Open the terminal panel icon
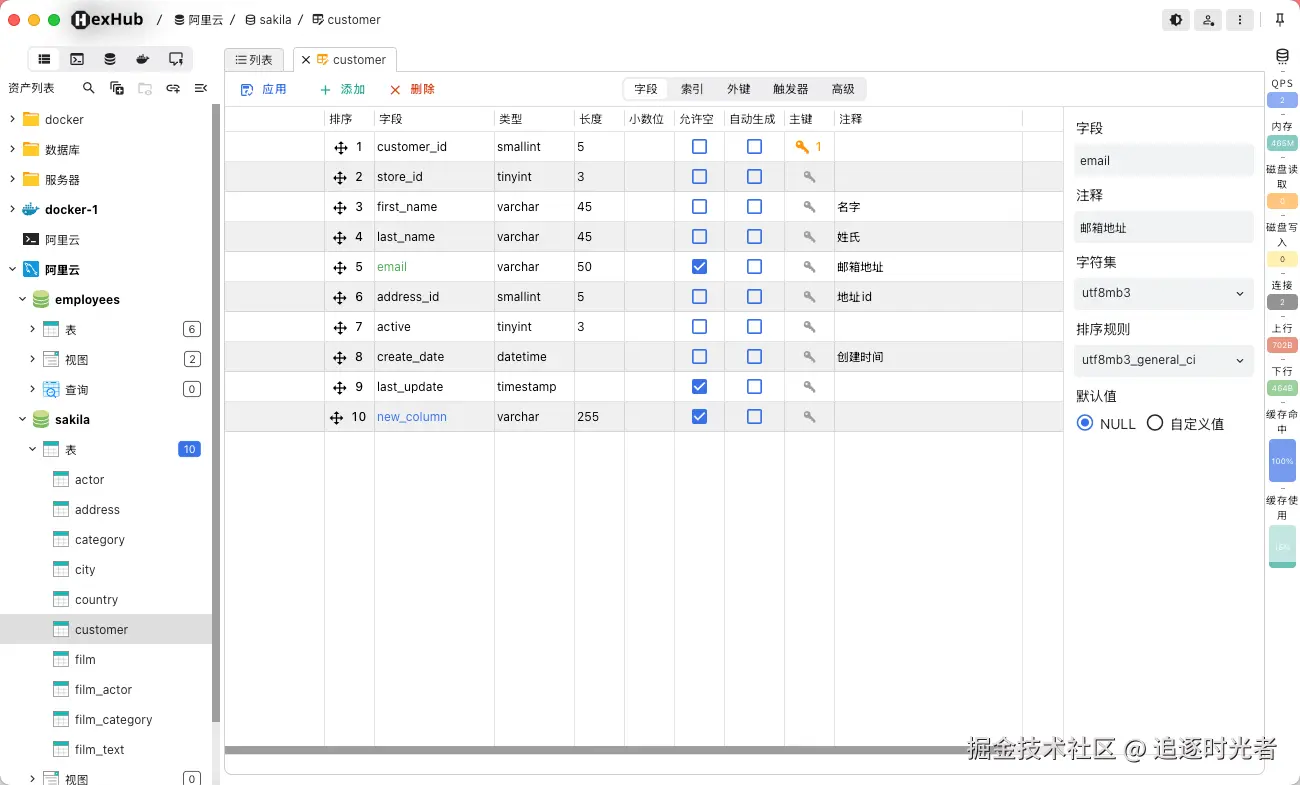 (77, 59)
